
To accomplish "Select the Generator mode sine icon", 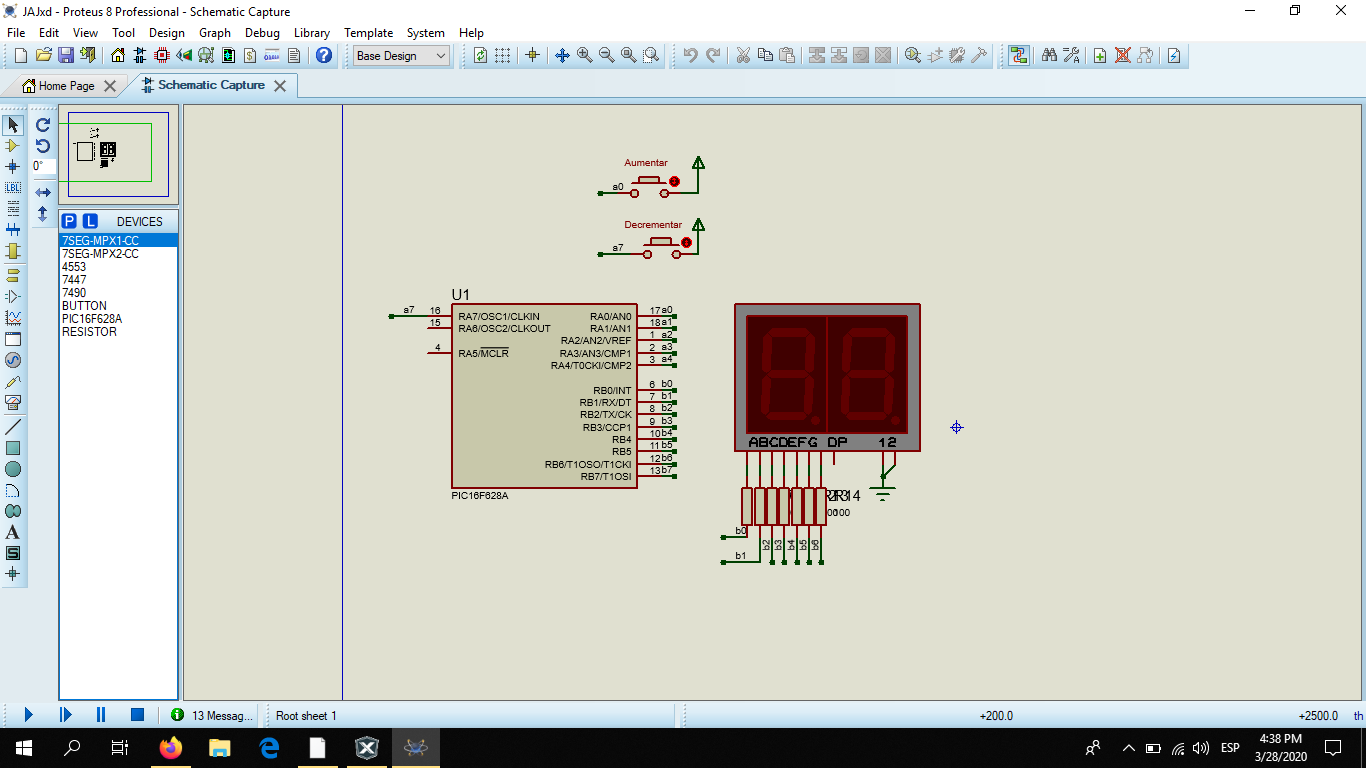I will click(x=13, y=360).
